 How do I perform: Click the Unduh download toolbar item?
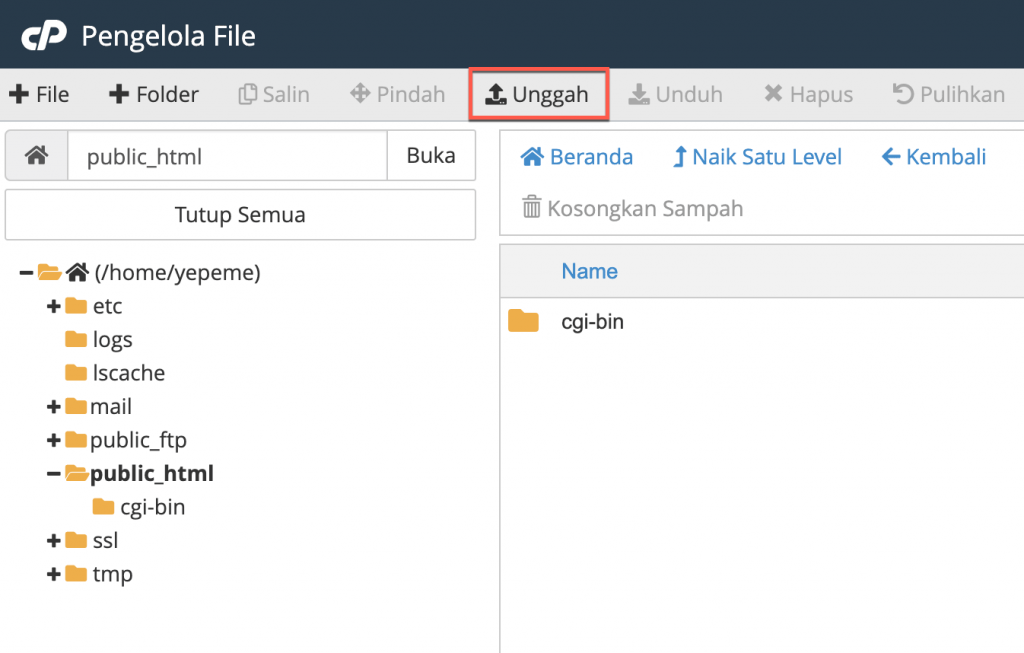676,95
